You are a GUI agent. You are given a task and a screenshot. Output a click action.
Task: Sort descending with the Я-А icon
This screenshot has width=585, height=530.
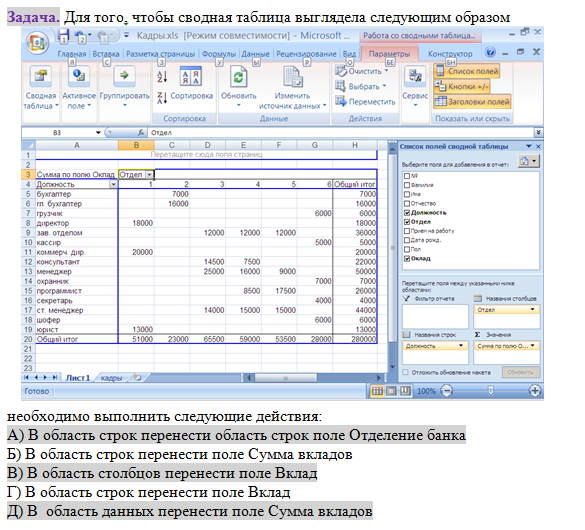click(x=162, y=98)
